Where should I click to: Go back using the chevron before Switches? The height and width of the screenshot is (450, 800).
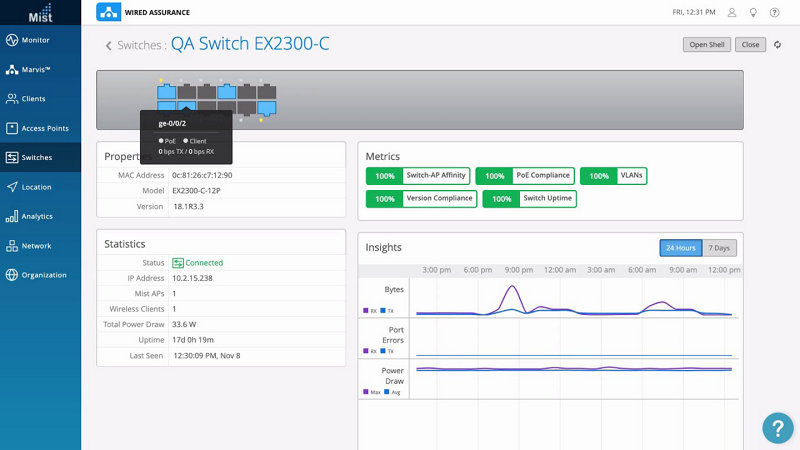coord(108,45)
